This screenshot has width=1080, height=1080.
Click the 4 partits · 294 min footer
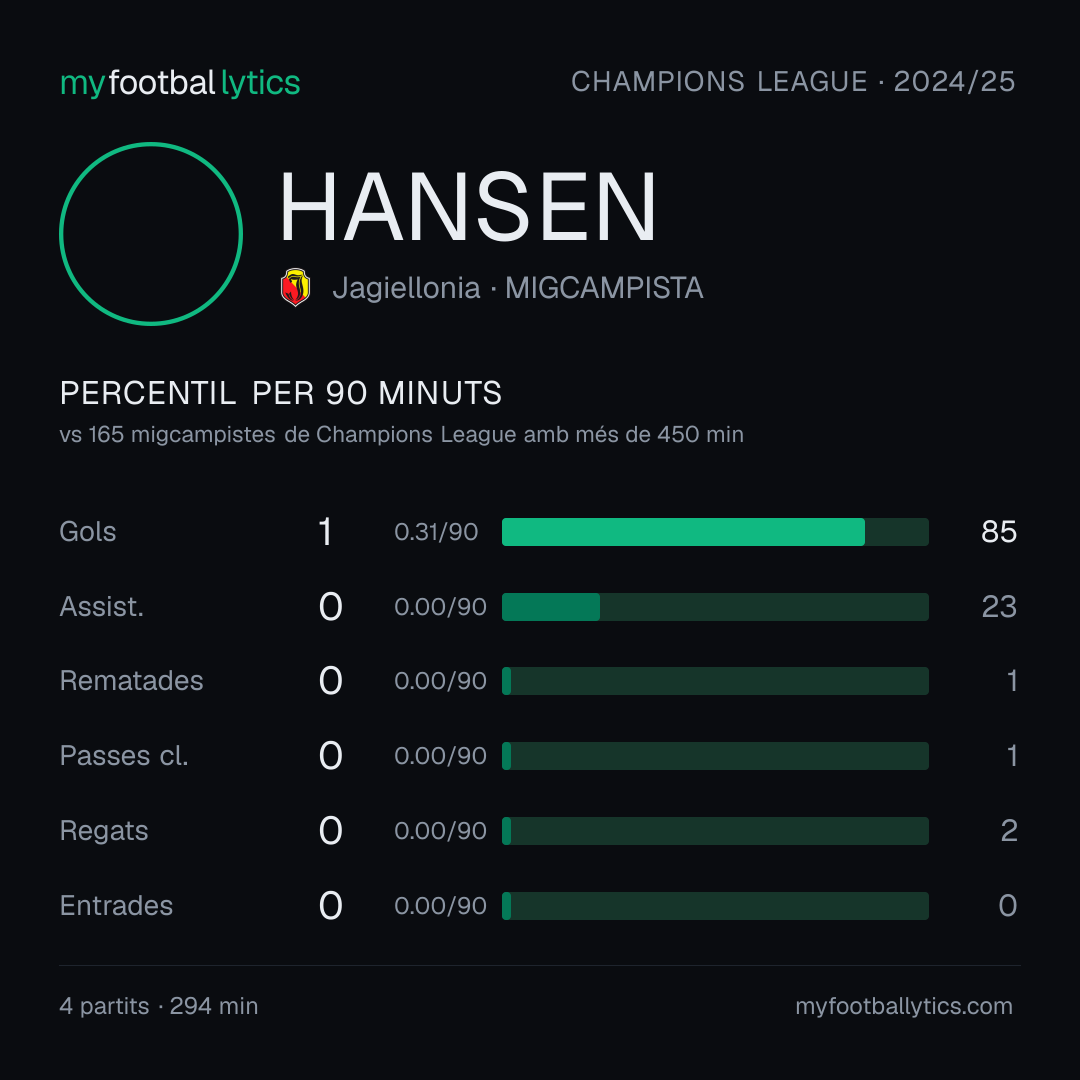[158, 1006]
